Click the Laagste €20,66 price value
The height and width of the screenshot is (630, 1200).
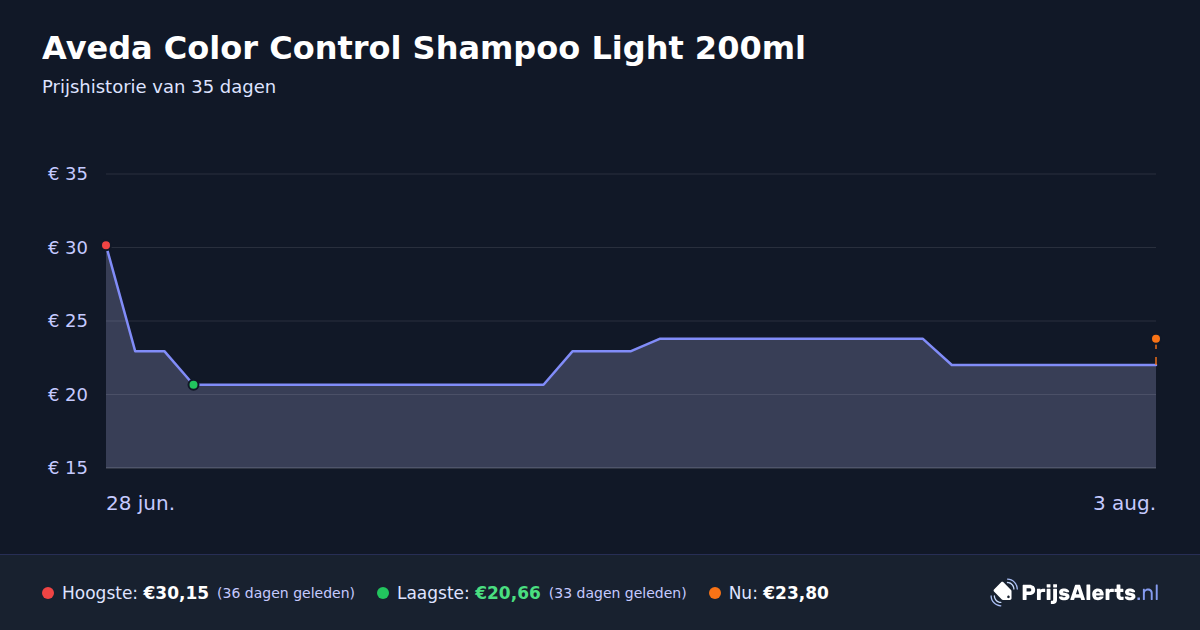point(507,593)
